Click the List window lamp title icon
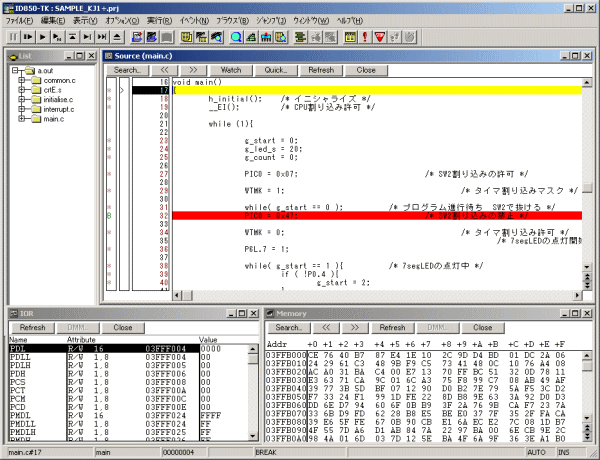 pyautogui.click(x=13, y=56)
